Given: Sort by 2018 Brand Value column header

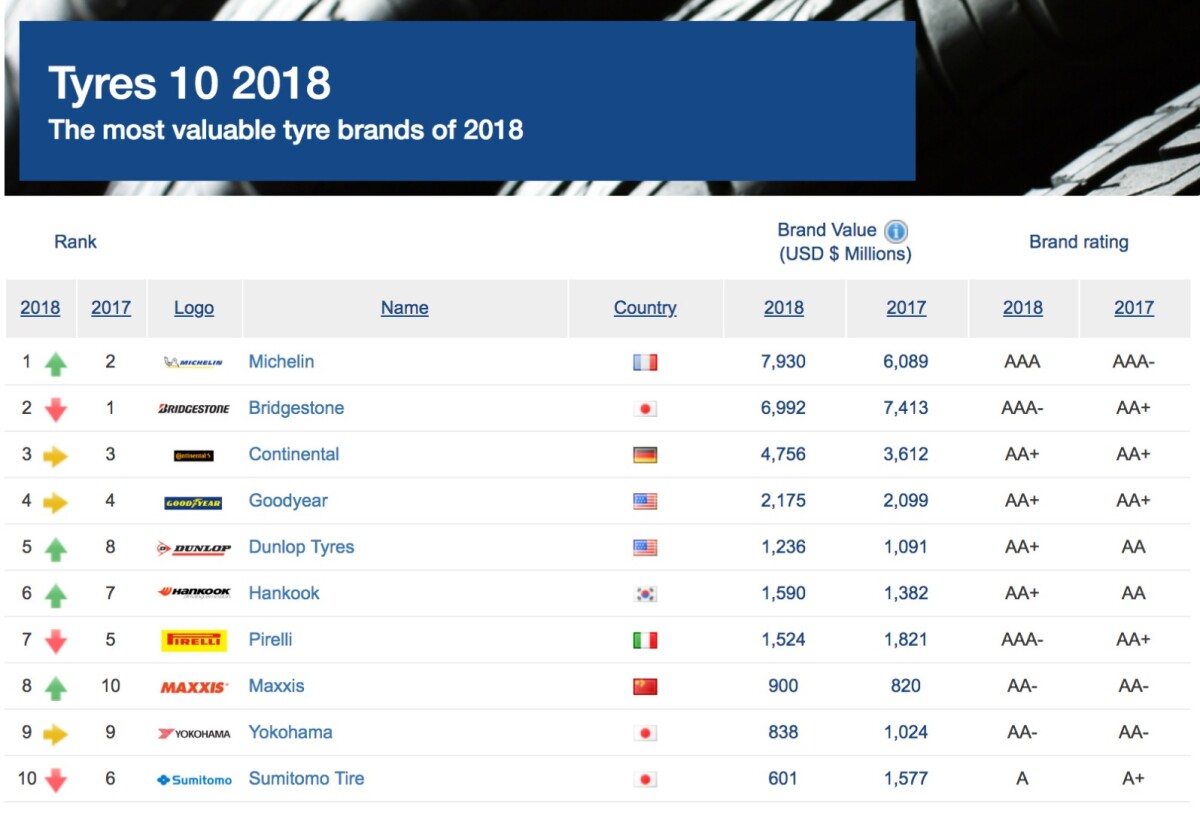Looking at the screenshot, I should click(784, 308).
